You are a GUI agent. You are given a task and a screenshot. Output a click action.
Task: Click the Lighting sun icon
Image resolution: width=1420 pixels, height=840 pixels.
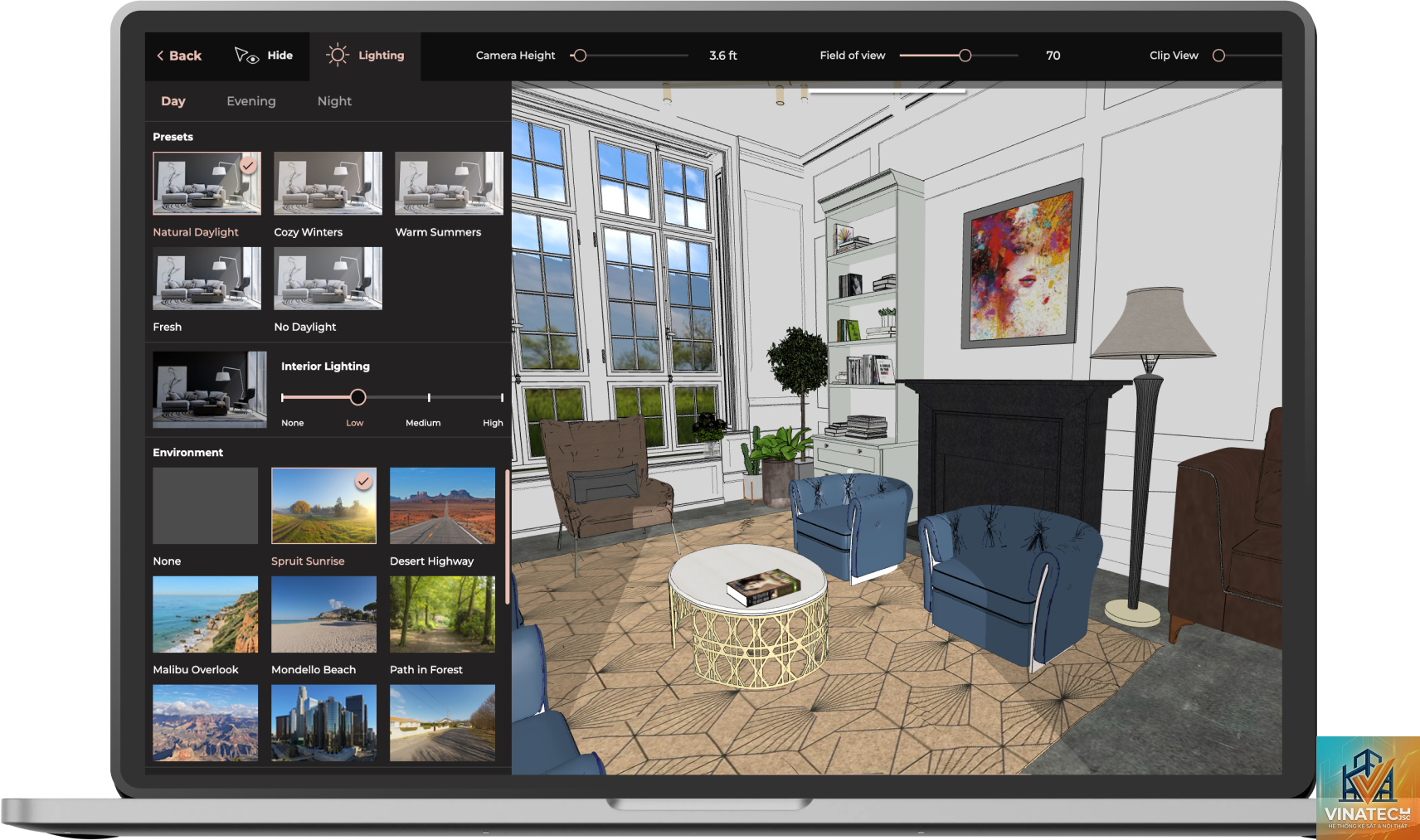coord(337,56)
